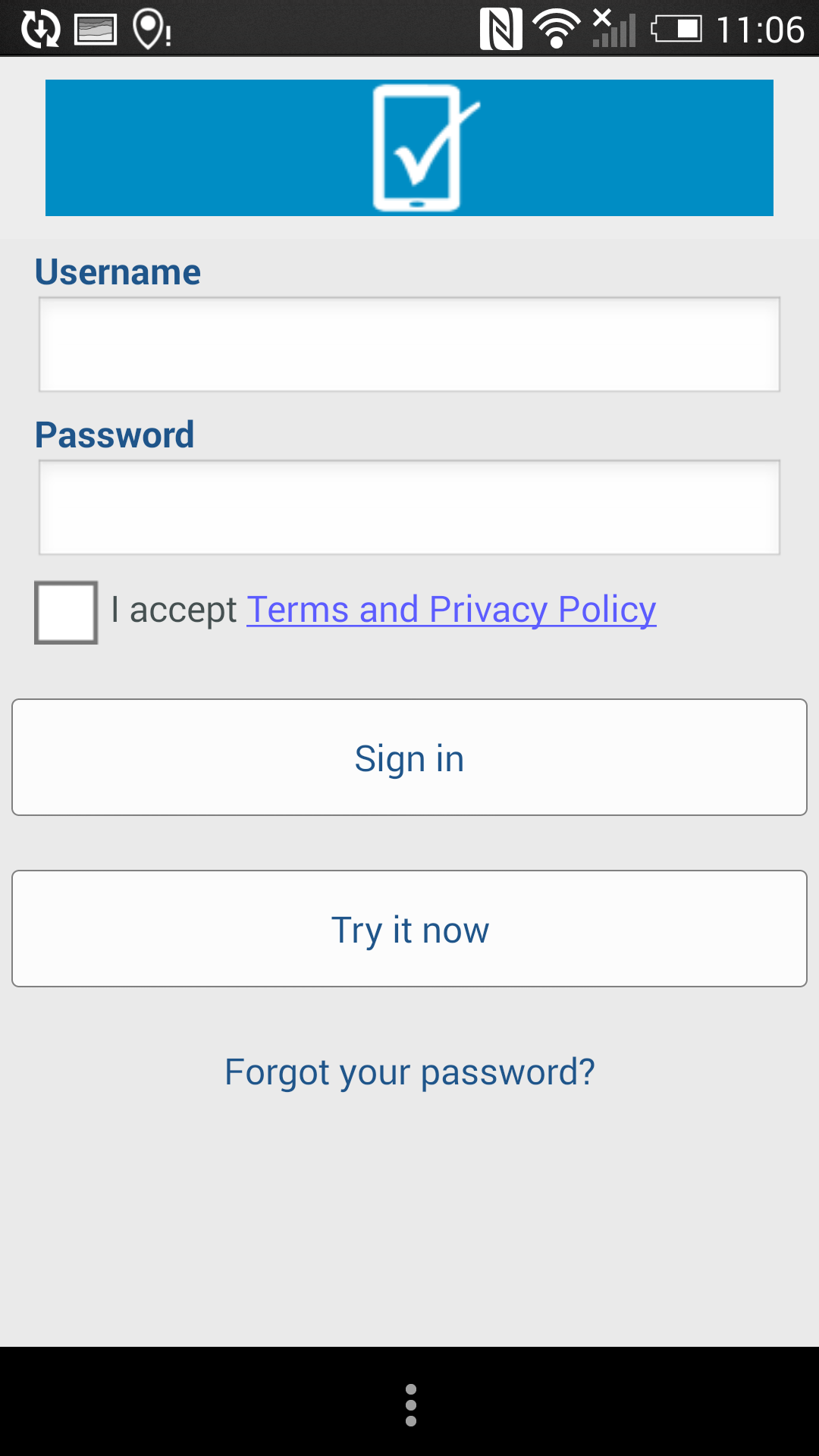Focus the Username input field

pyautogui.click(x=409, y=344)
